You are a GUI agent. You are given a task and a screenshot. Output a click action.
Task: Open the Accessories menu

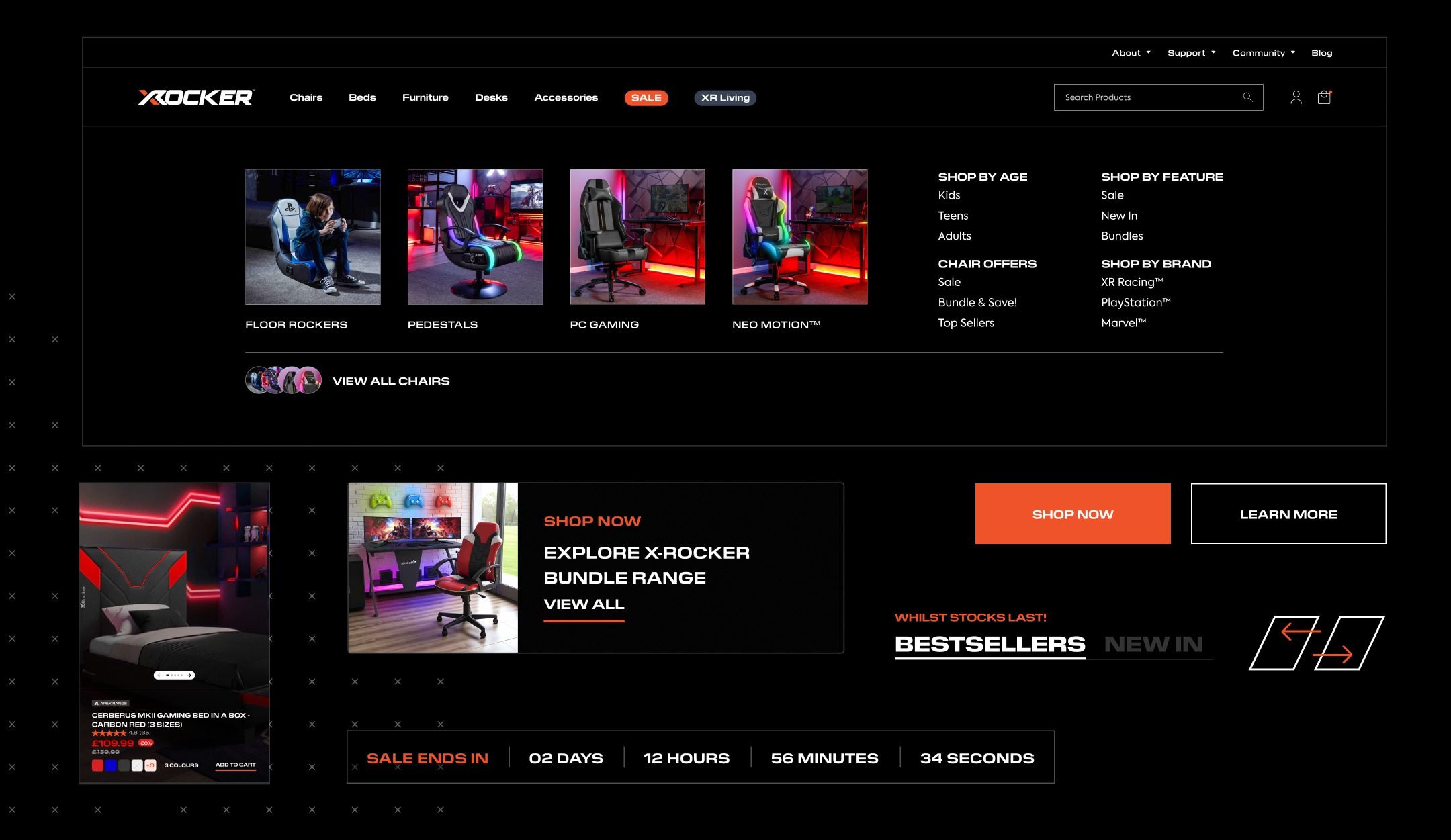(x=566, y=97)
